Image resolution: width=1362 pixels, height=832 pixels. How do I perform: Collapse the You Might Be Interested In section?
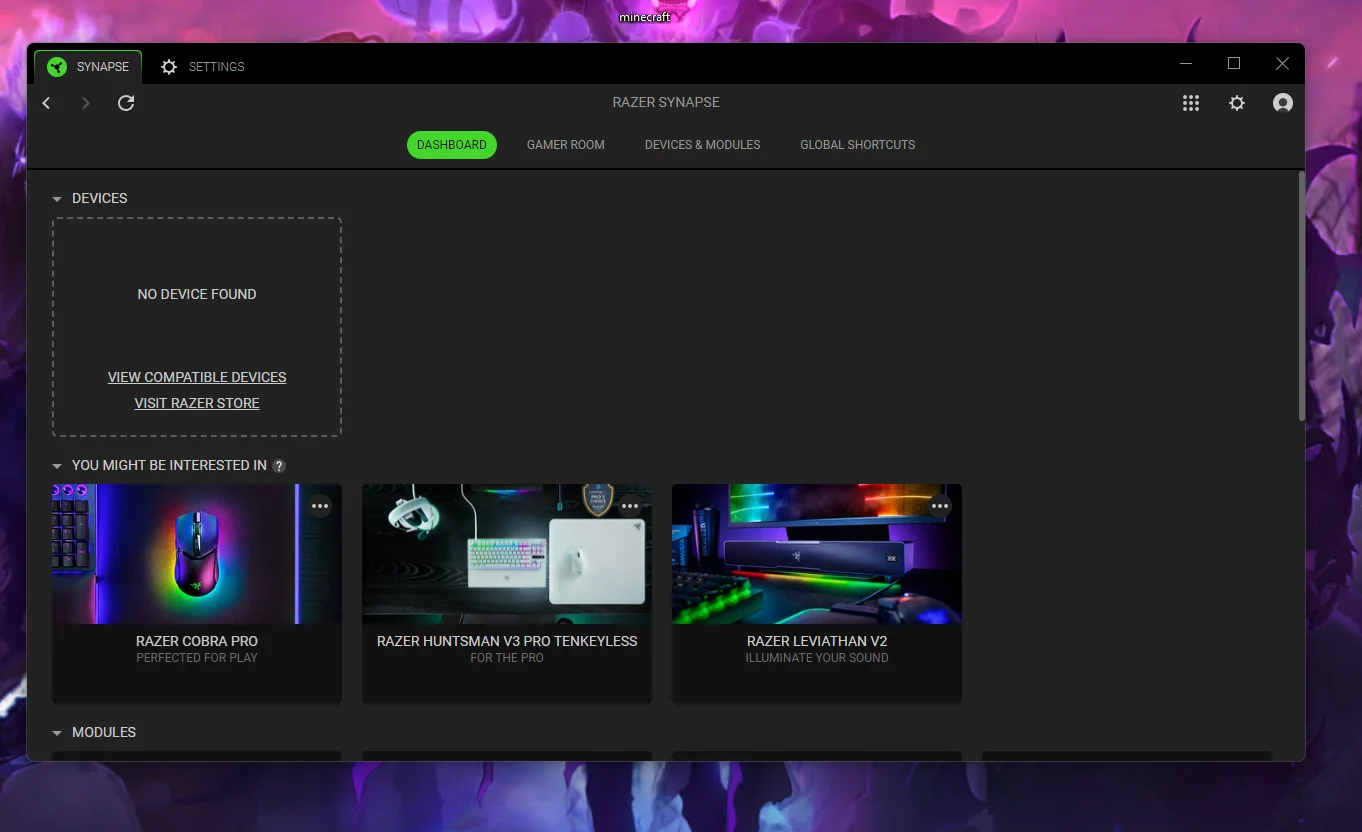tap(57, 466)
